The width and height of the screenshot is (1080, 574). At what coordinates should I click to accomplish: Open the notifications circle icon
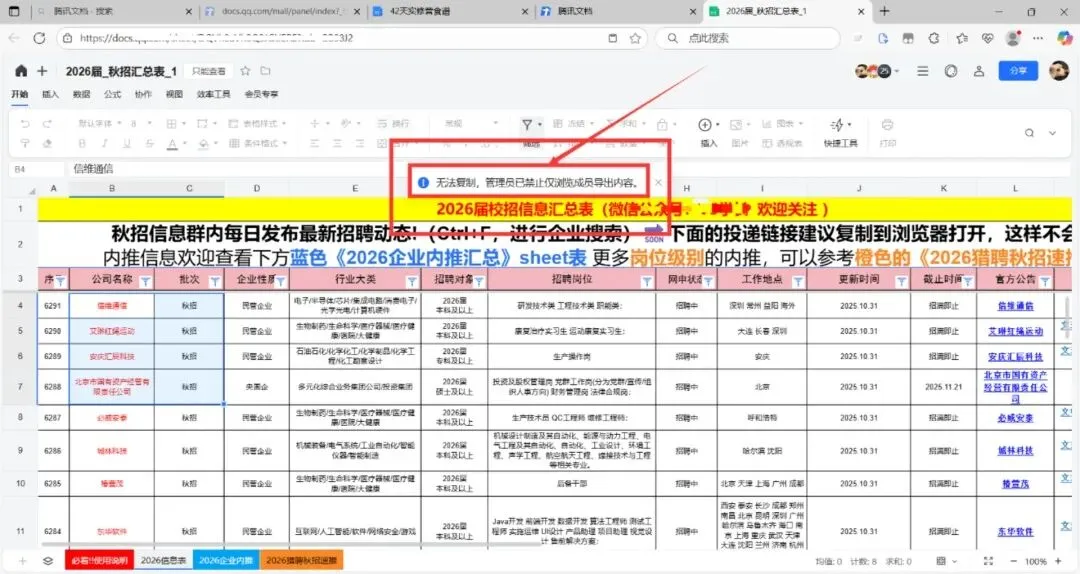tap(951, 71)
